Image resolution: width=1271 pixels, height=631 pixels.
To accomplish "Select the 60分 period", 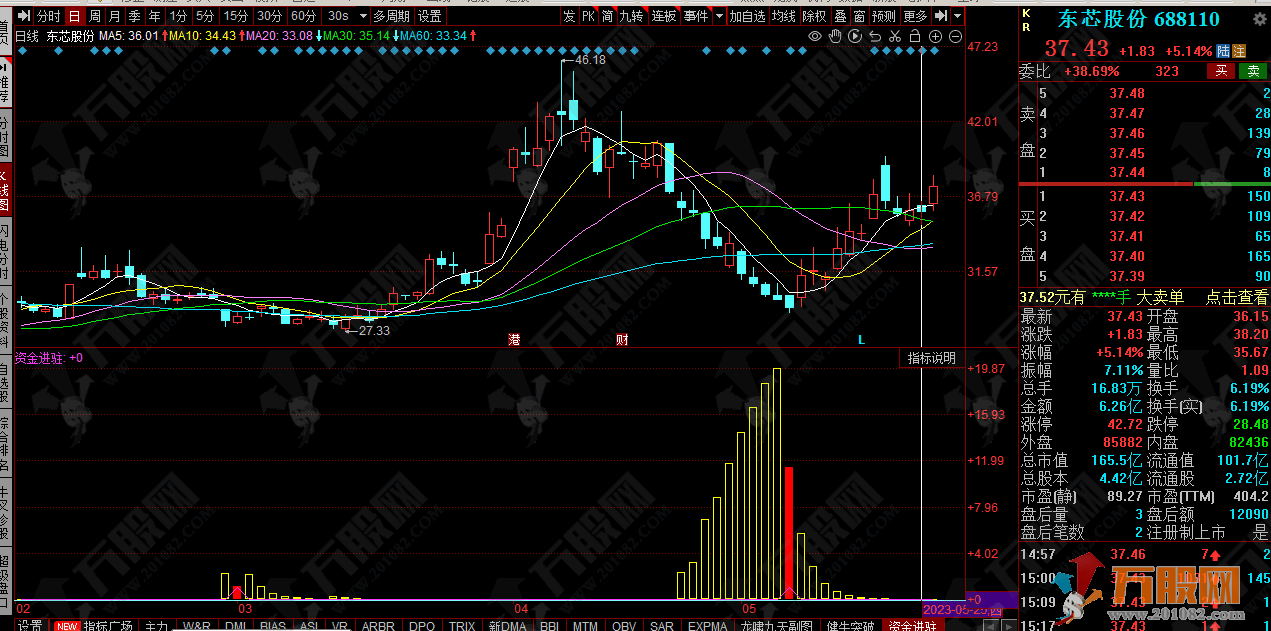I will (x=303, y=16).
